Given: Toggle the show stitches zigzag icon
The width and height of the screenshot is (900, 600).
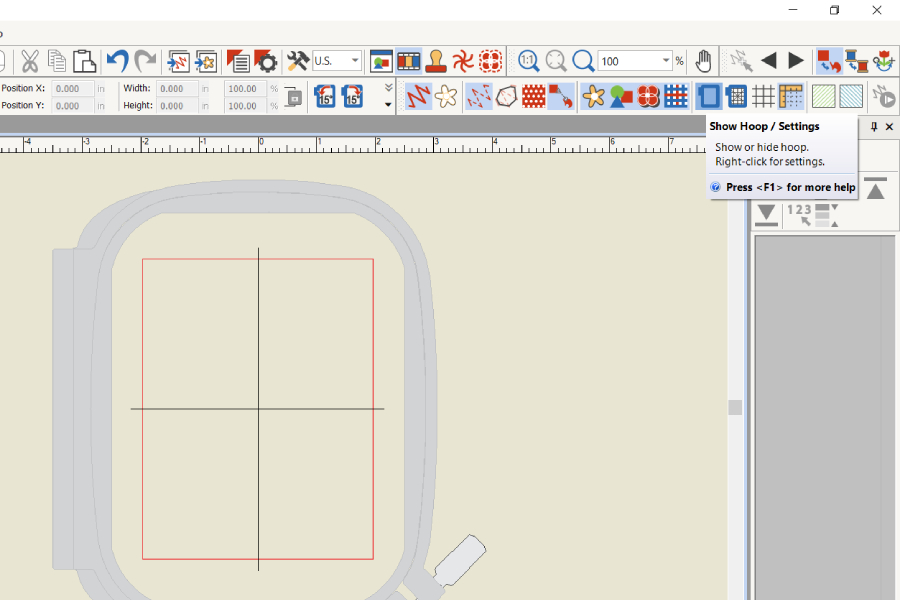Looking at the screenshot, I should click(x=418, y=96).
